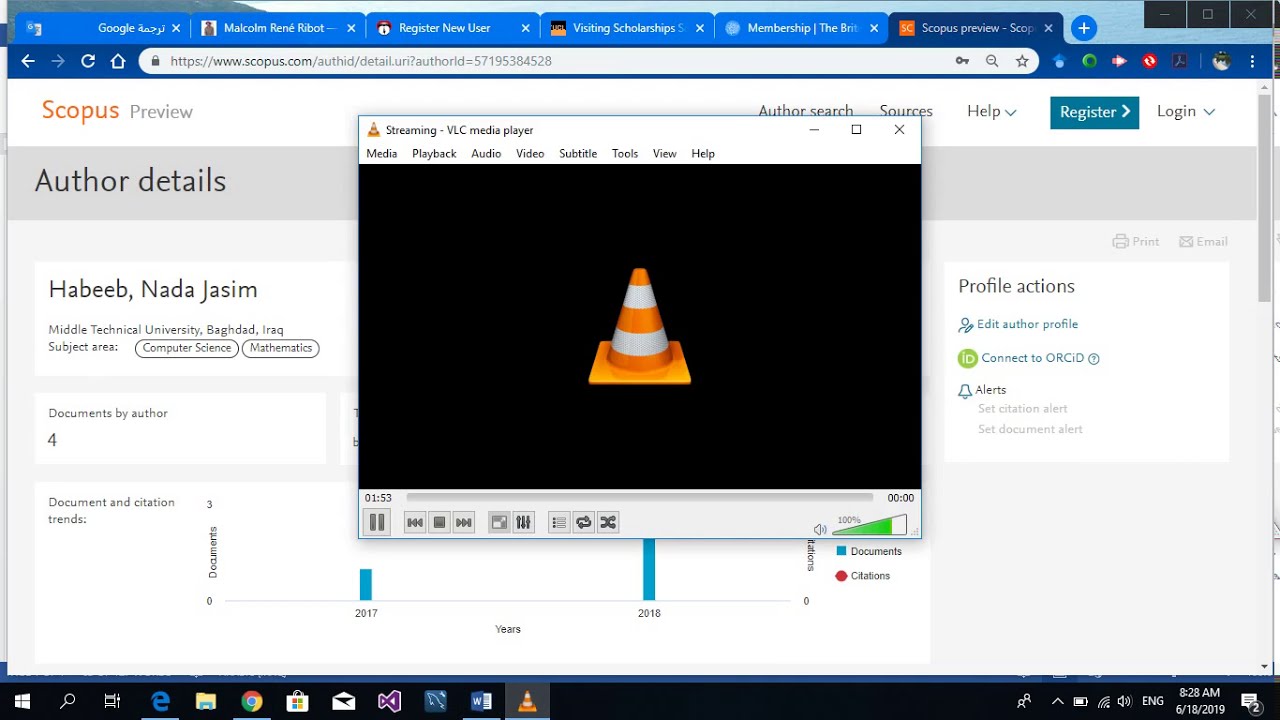Pause playback in VLC media player
Image resolution: width=1280 pixels, height=720 pixels.
[377, 522]
